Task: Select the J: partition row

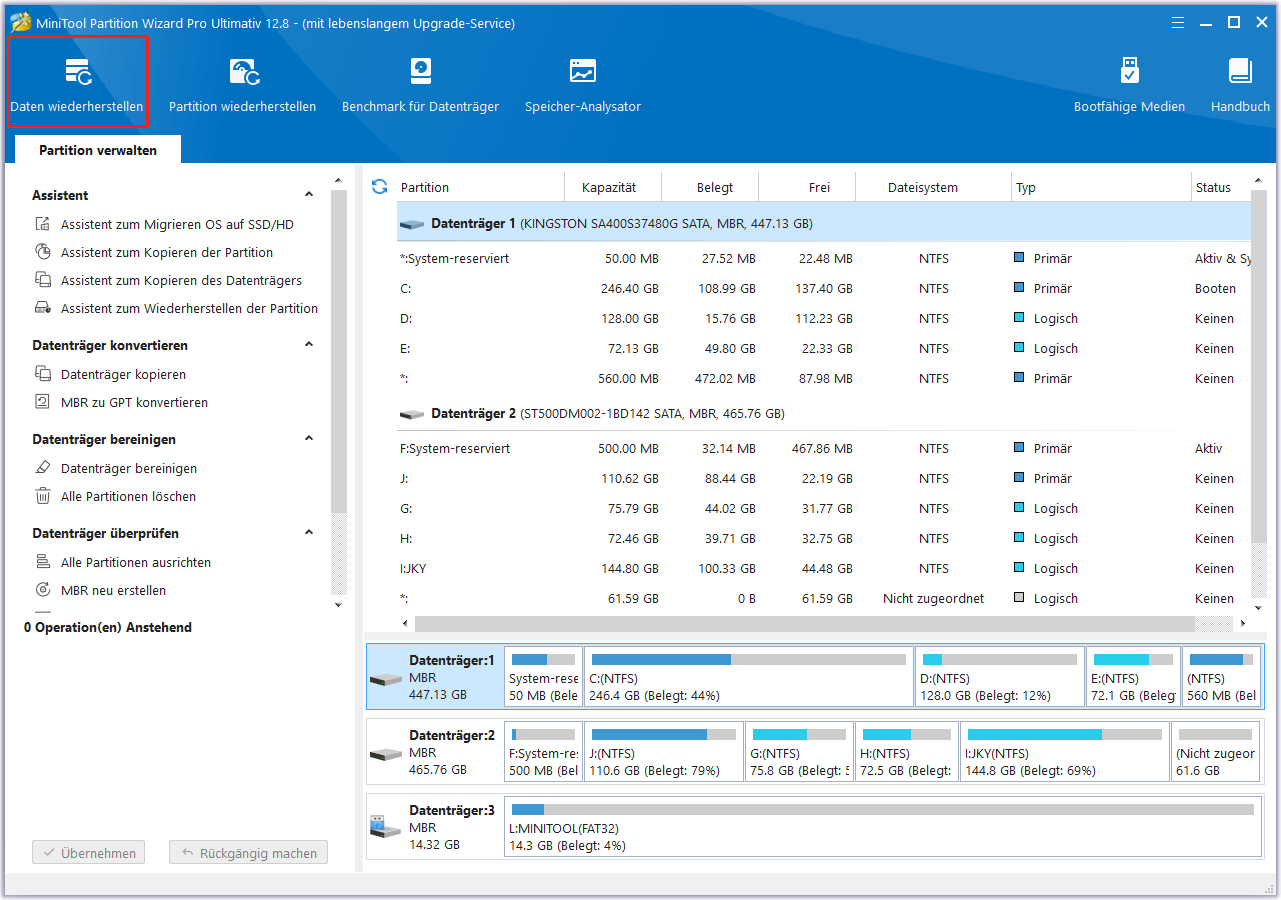Action: pos(824,479)
